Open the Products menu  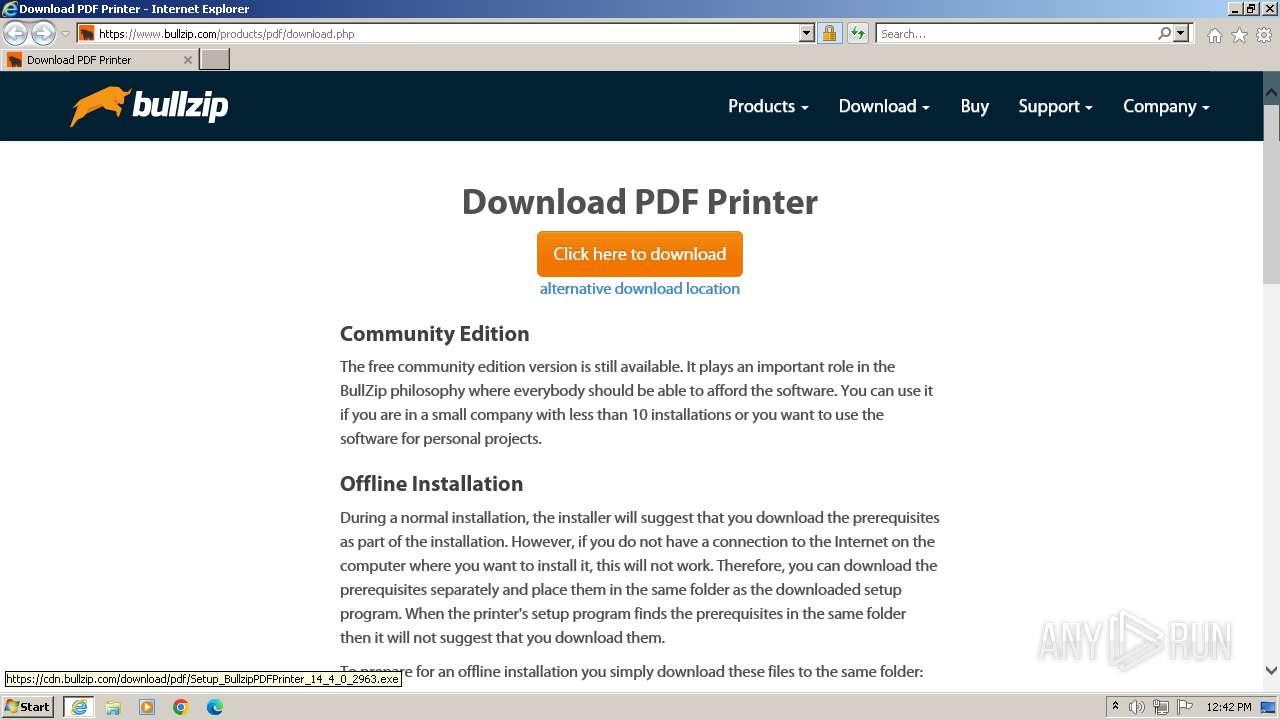click(x=768, y=106)
